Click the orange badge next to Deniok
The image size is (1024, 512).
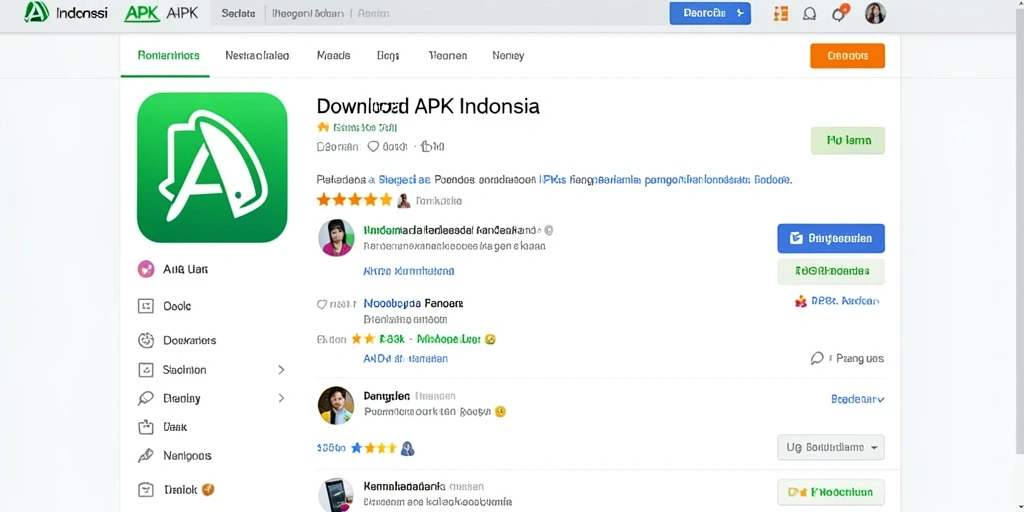(208, 489)
